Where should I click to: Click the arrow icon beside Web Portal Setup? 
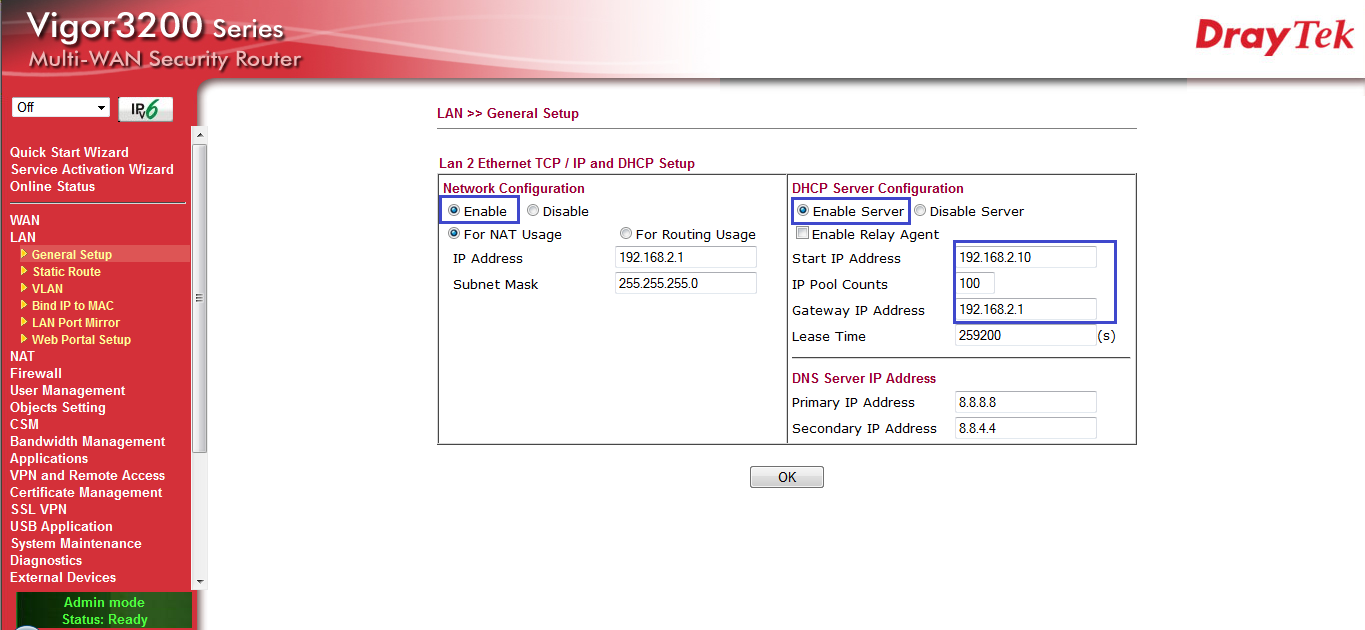(x=24, y=339)
